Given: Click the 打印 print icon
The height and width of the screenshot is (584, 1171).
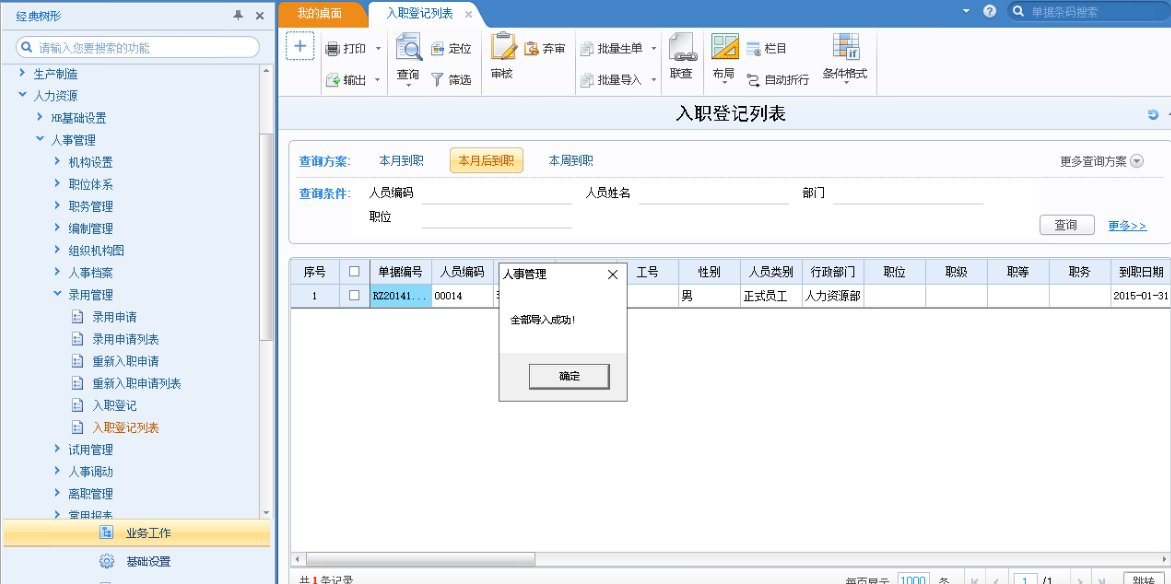Looking at the screenshot, I should pyautogui.click(x=333, y=49).
